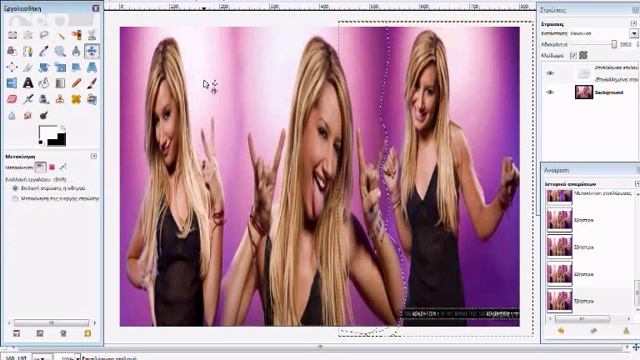Adjust the layer opacity slider

click(593, 44)
